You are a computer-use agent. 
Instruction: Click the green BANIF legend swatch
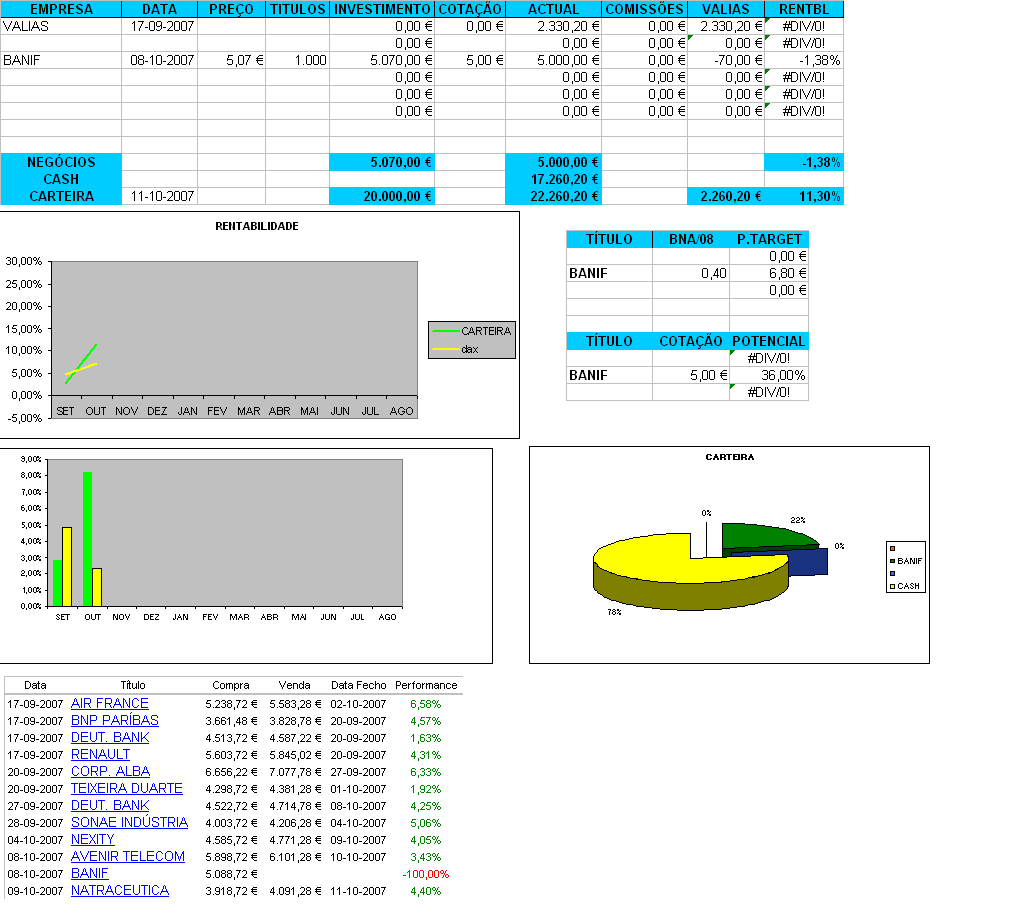(893, 561)
